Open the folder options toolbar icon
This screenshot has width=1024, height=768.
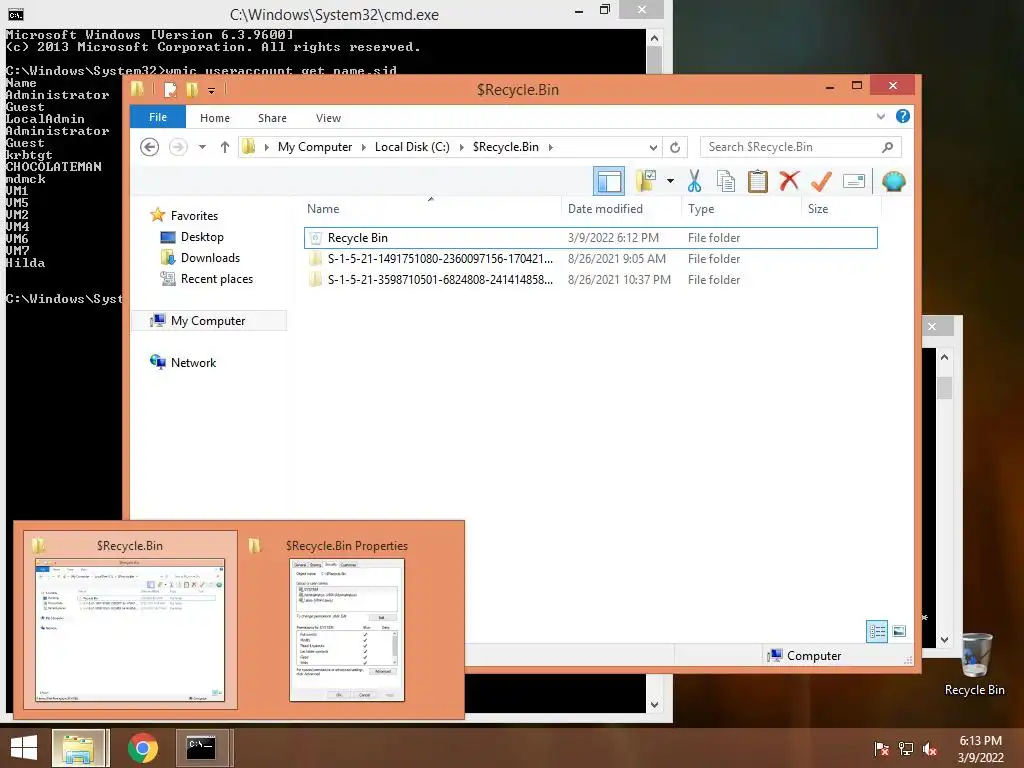pos(646,181)
